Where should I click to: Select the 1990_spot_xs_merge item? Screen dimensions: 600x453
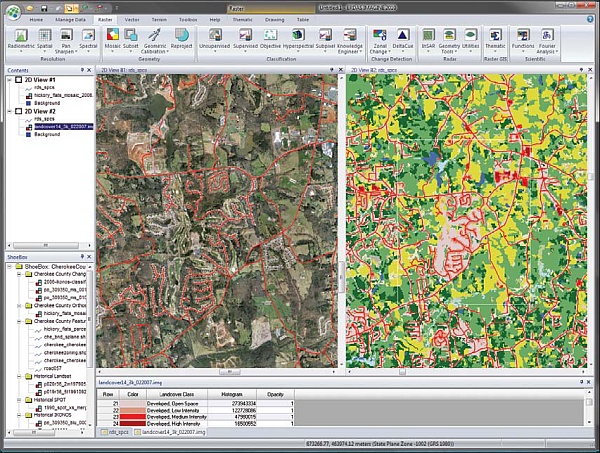[65, 408]
